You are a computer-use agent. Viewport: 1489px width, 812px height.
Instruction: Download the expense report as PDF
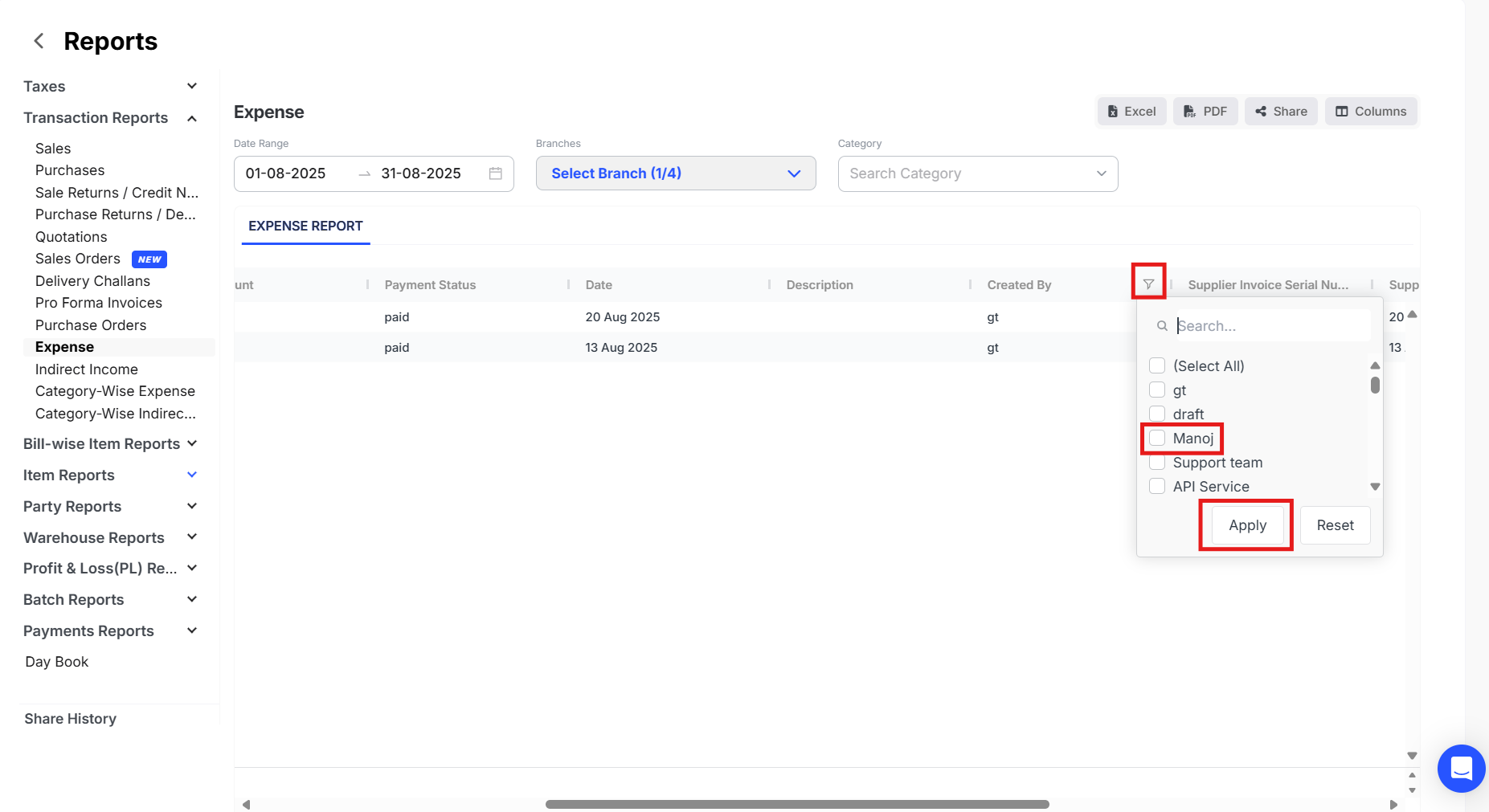1205,112
